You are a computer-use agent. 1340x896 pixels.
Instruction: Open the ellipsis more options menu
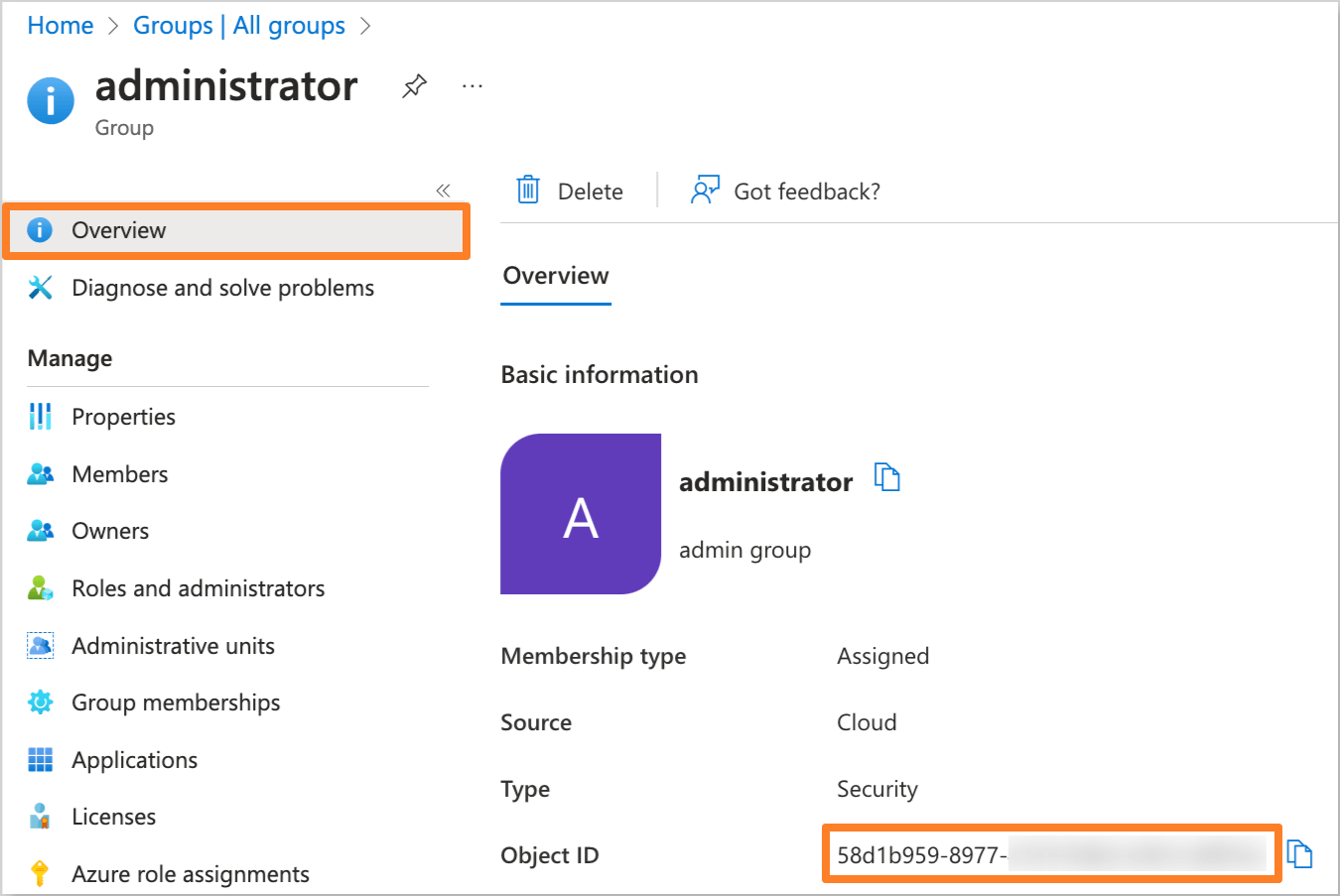pos(471,87)
